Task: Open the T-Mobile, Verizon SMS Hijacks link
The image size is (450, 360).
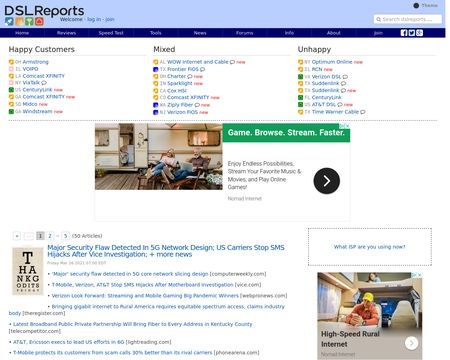Action: pos(142,285)
